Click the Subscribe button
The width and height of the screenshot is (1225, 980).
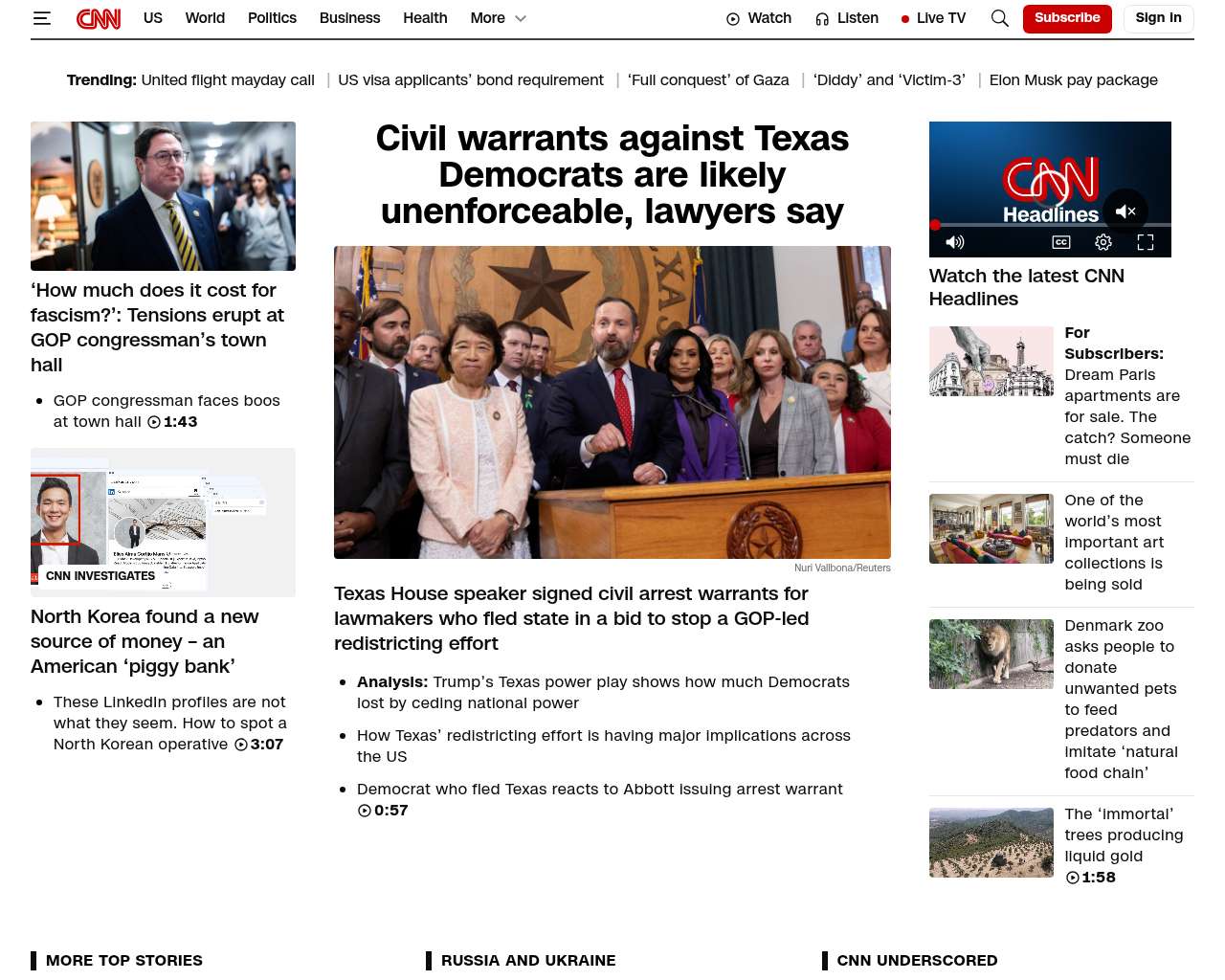(1067, 18)
